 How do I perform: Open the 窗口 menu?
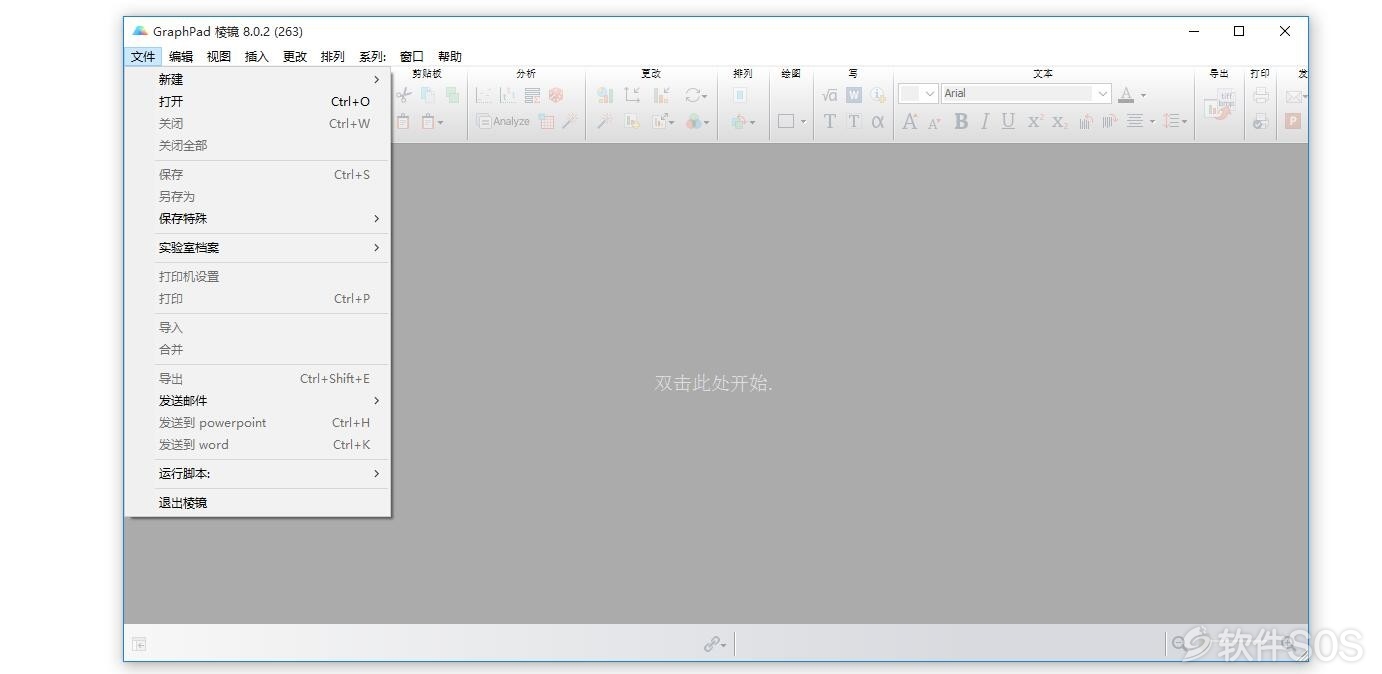pyautogui.click(x=412, y=57)
